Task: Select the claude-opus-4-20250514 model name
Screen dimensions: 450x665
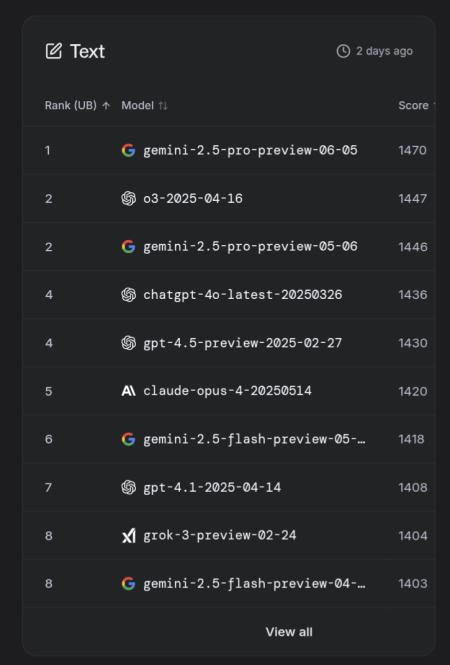Action: [x=227, y=391]
